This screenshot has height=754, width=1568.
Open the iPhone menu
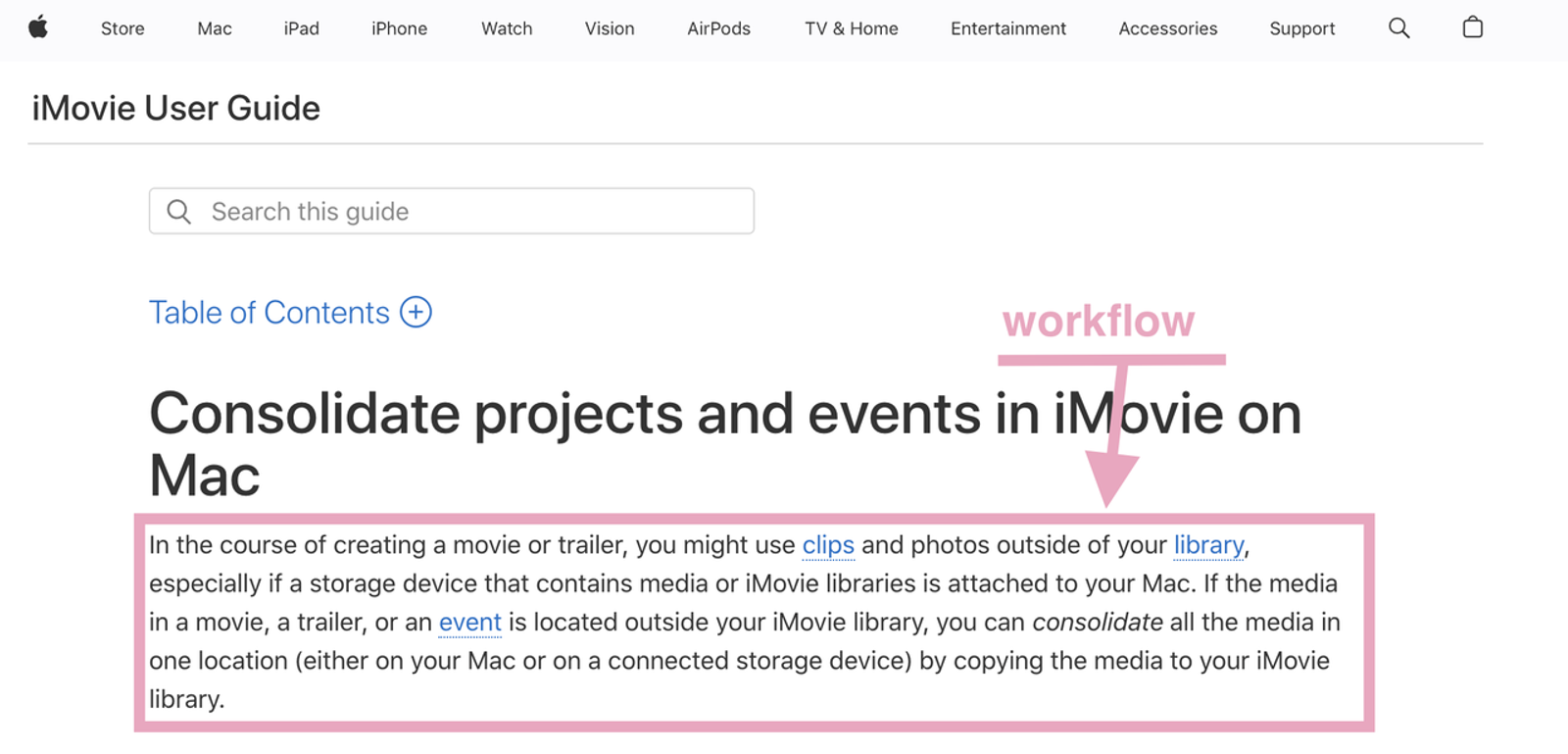(x=399, y=28)
